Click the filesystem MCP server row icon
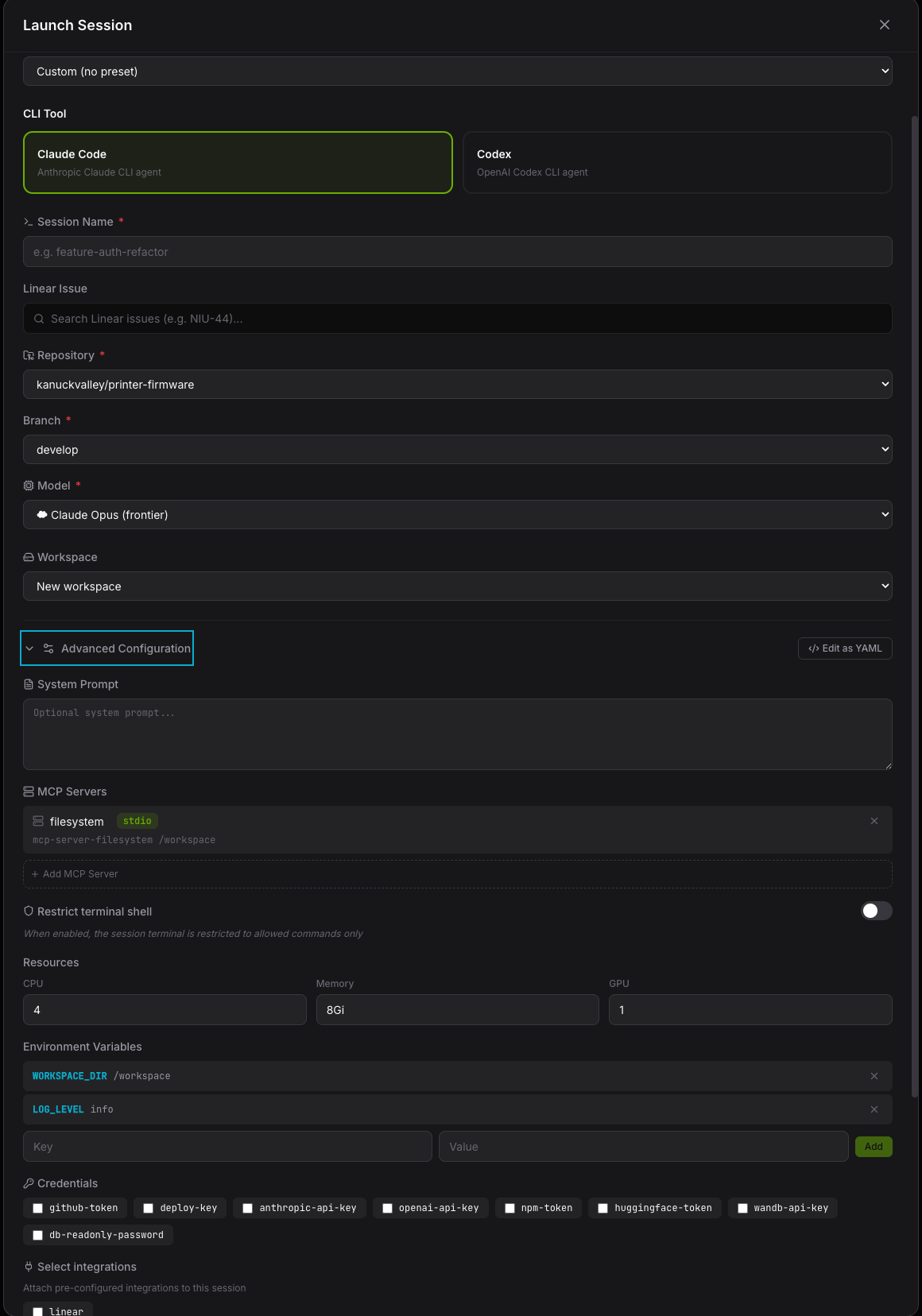The image size is (922, 1316). (38, 821)
